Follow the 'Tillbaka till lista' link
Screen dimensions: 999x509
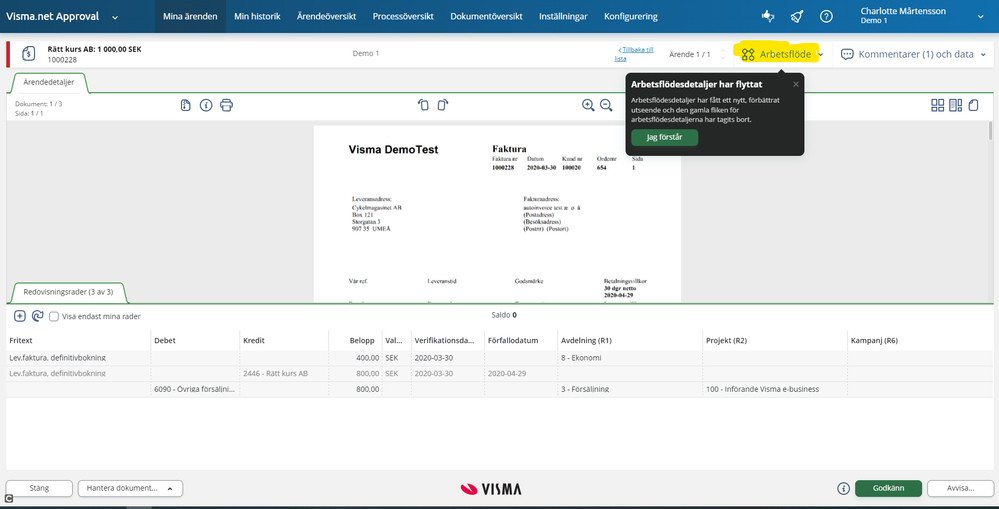(x=634, y=54)
